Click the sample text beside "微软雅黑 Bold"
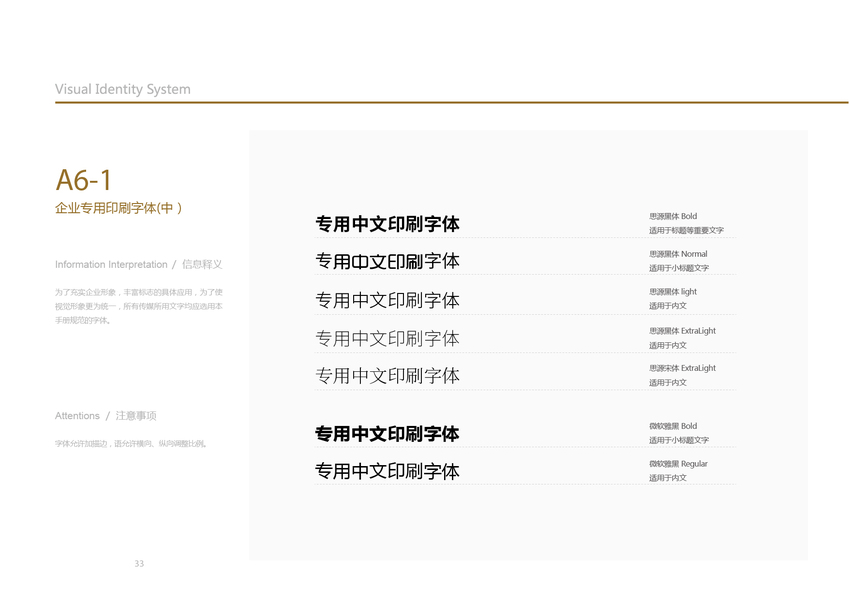This screenshot has width=849, height=600. (387, 433)
